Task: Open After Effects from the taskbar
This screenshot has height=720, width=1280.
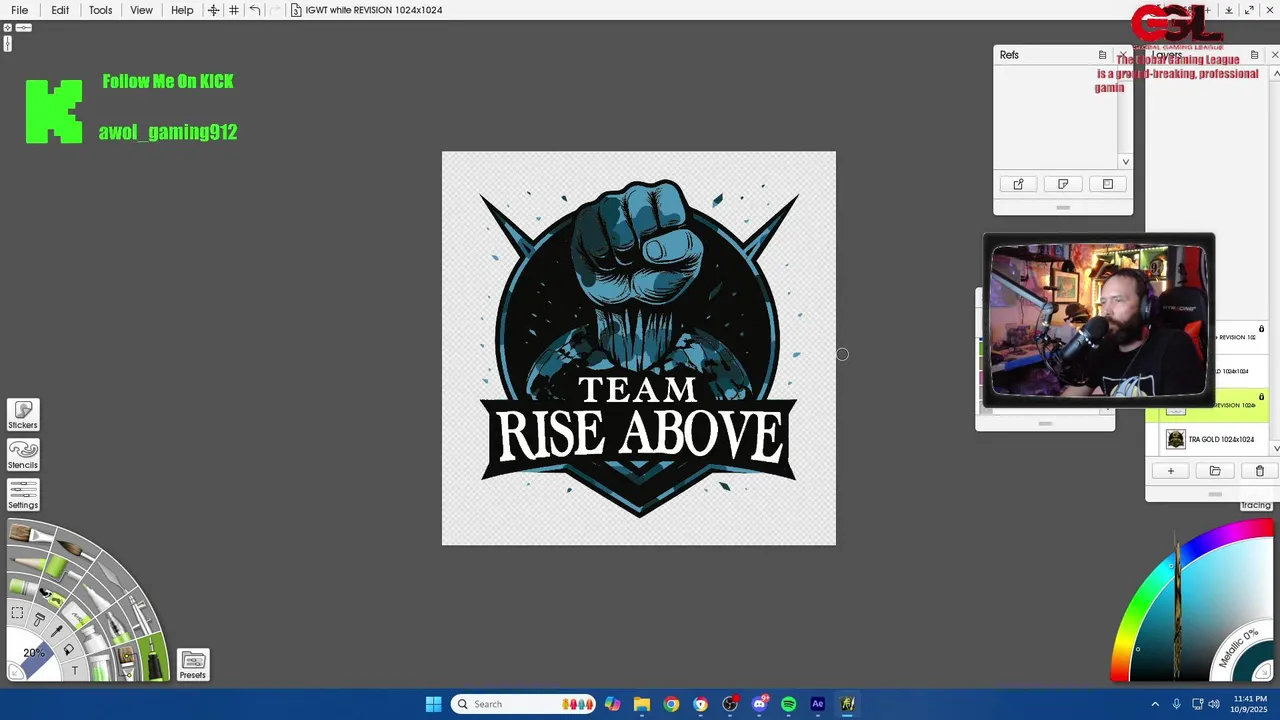Action: point(818,704)
